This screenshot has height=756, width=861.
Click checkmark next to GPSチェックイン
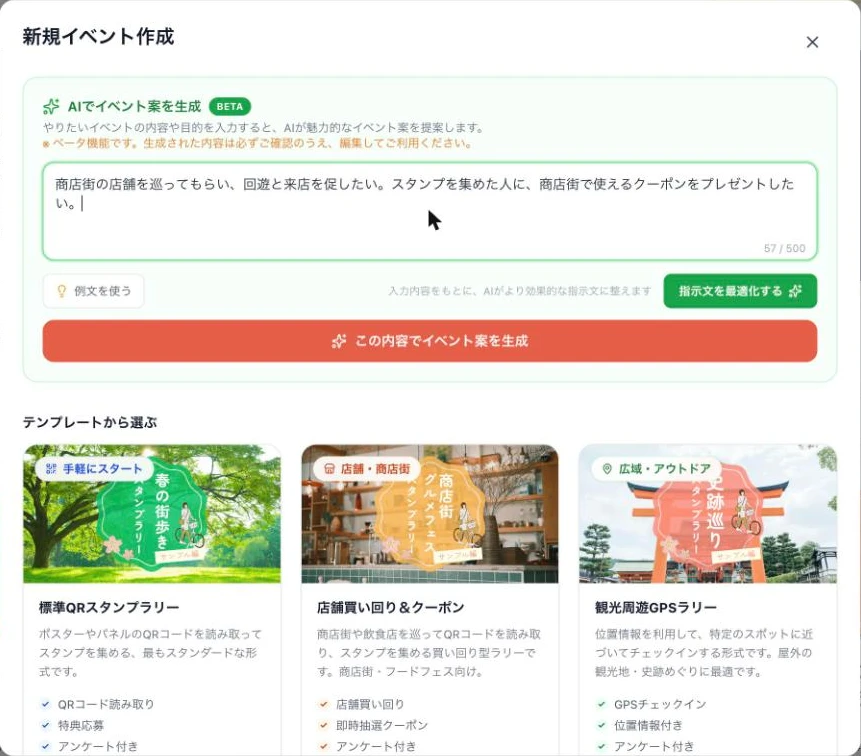click(601, 704)
